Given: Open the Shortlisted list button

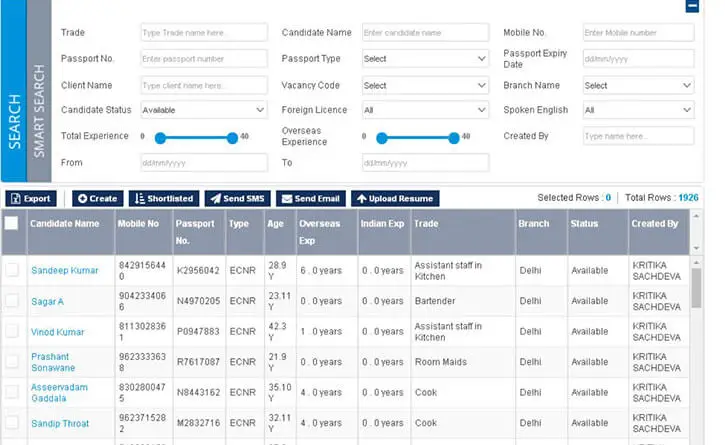Looking at the screenshot, I should pos(164,199).
